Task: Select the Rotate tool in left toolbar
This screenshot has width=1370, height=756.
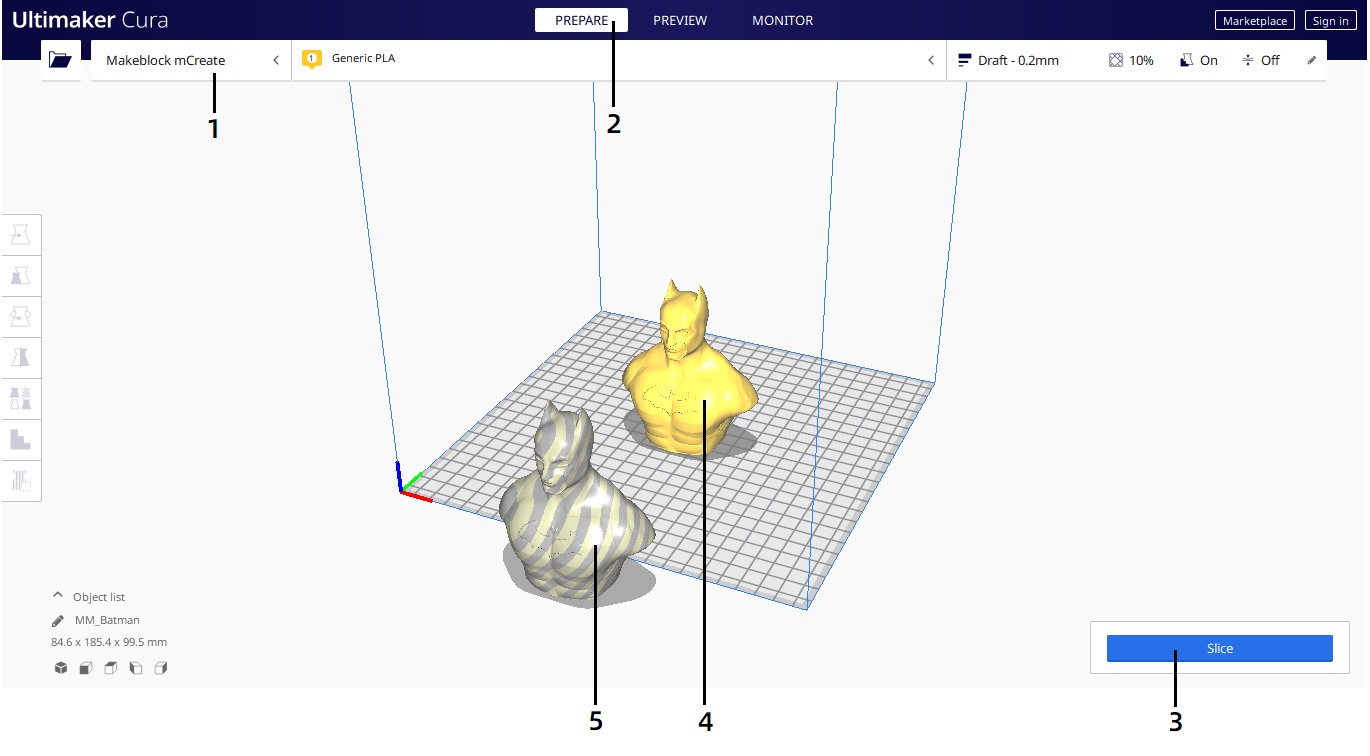Action: (x=21, y=317)
